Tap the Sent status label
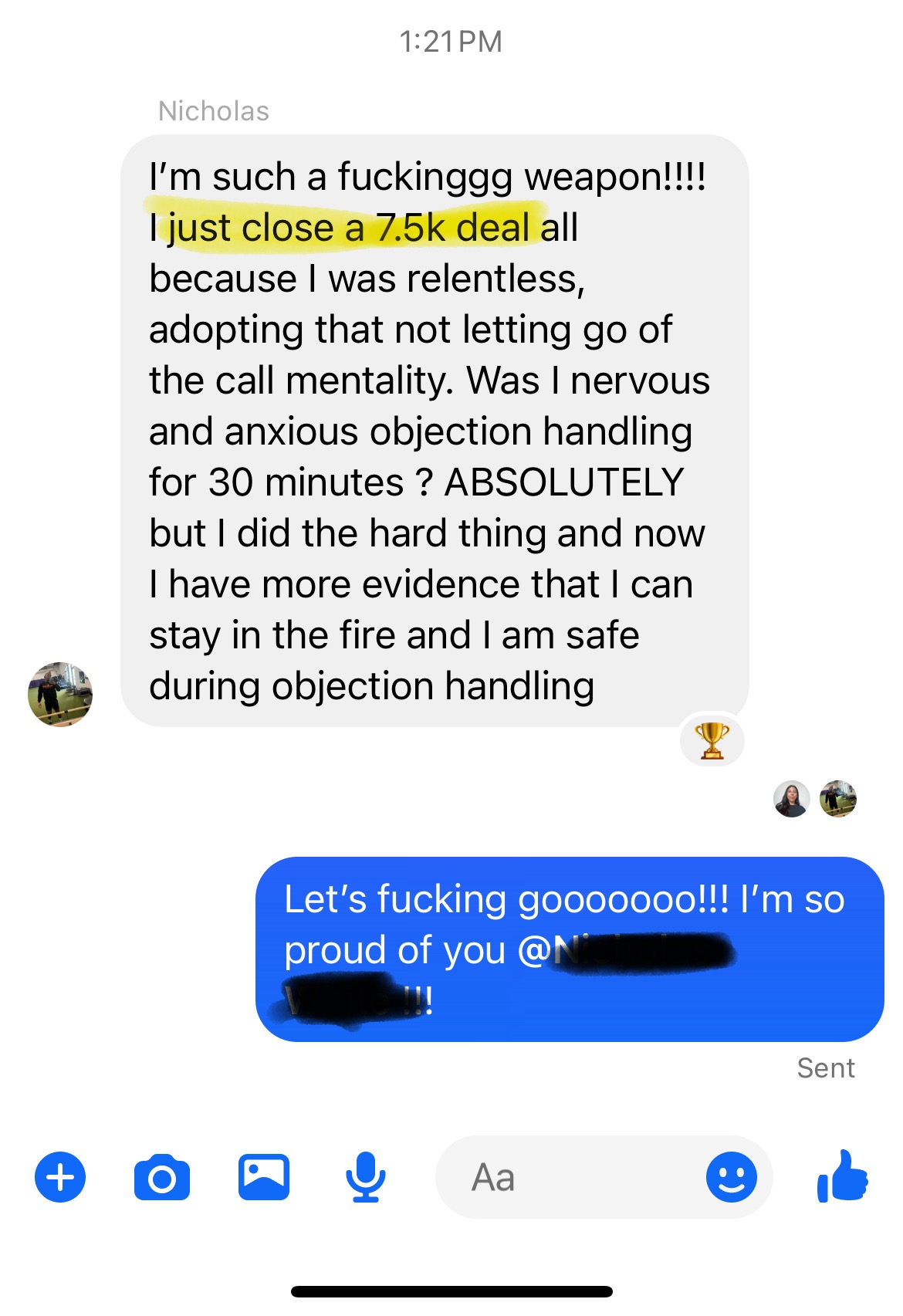903x1316 pixels. pyautogui.click(x=826, y=1068)
